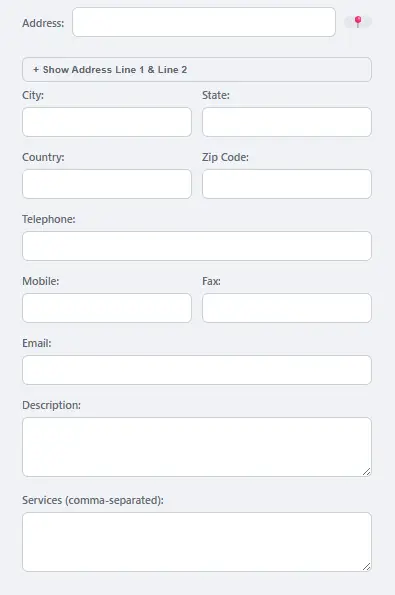Focus the Zip Code field

click(x=287, y=184)
